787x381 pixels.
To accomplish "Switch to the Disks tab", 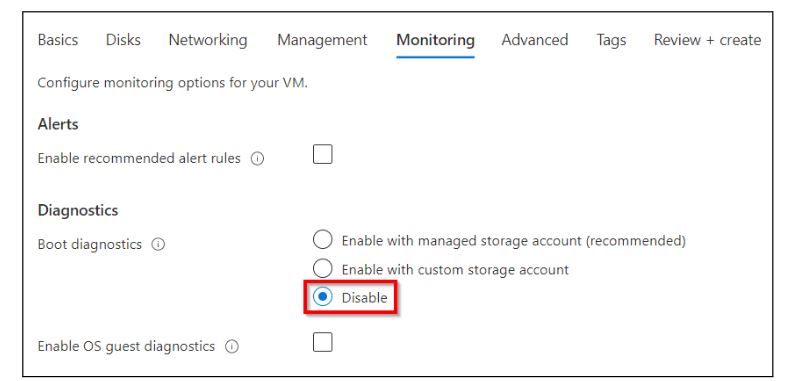I will 123,40.
